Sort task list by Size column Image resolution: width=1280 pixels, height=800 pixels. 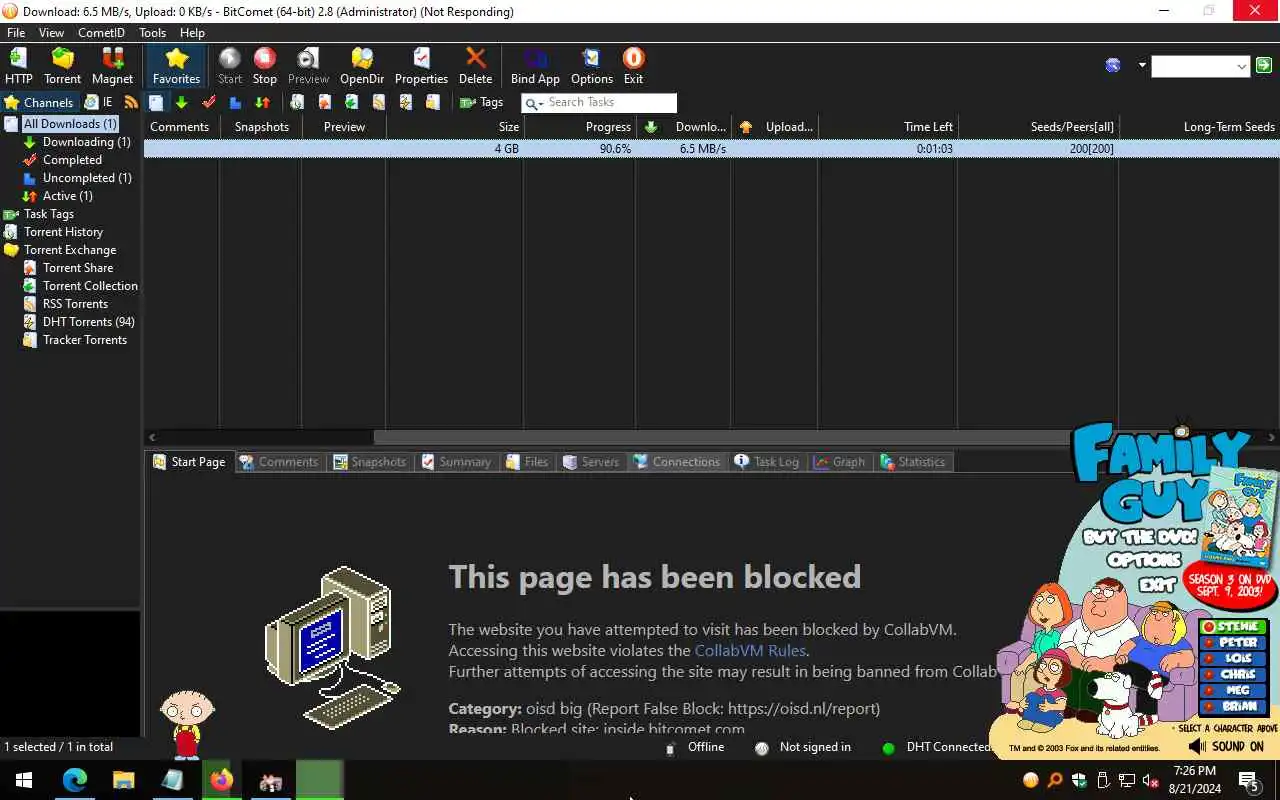click(x=455, y=127)
